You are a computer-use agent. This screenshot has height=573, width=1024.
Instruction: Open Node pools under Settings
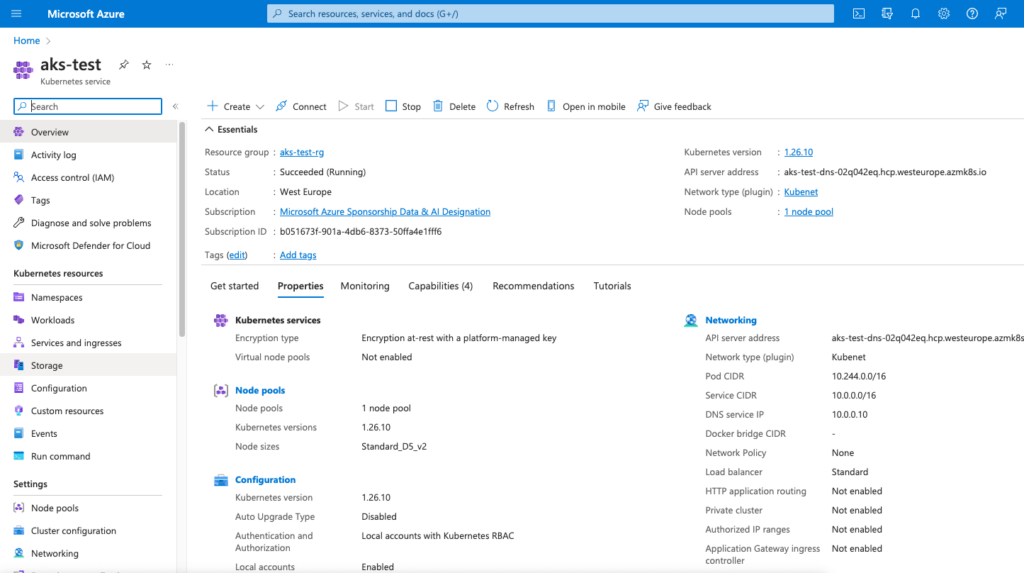click(x=88, y=508)
